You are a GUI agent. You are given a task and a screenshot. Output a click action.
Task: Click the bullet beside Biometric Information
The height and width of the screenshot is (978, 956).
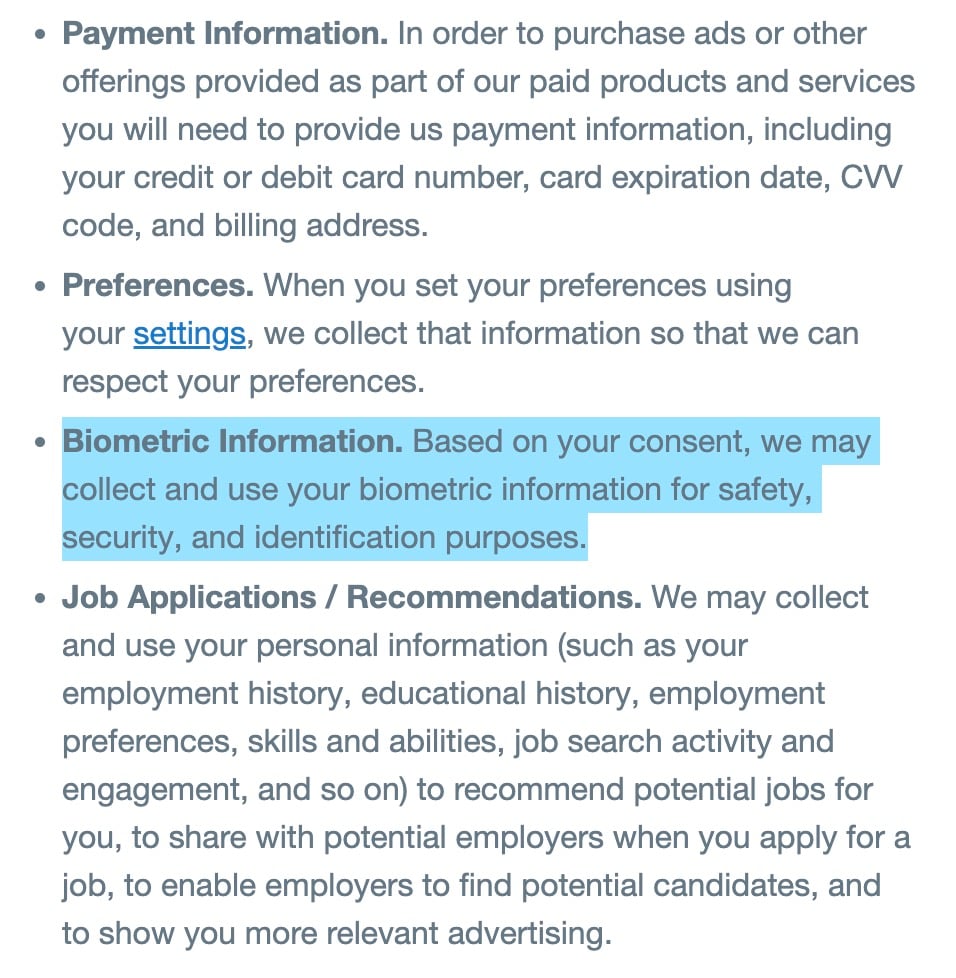click(x=41, y=443)
